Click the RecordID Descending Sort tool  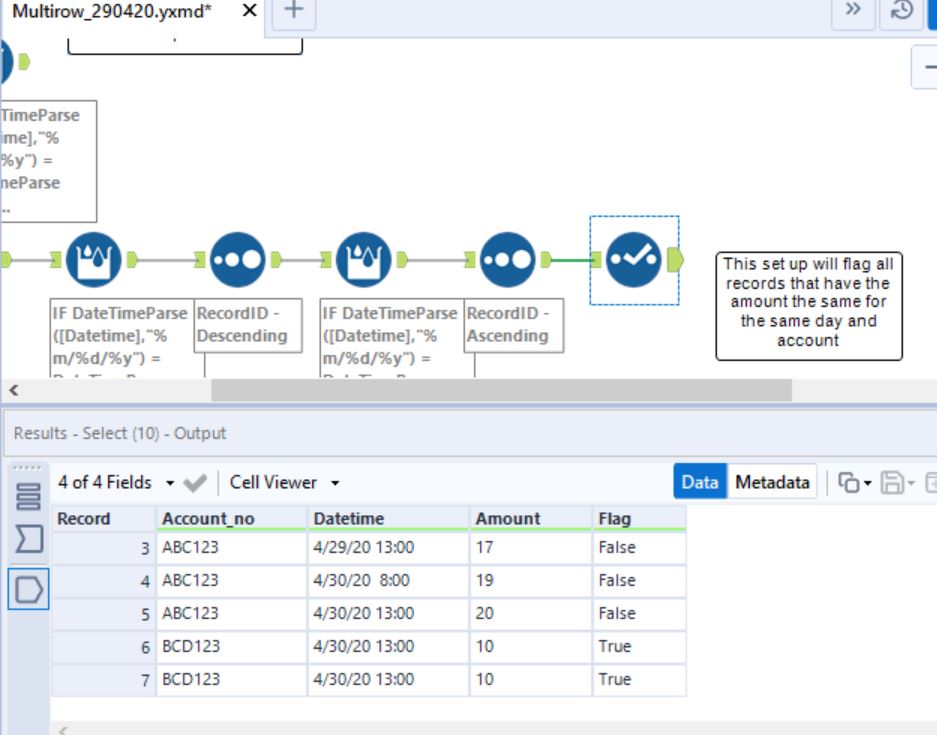tap(237, 260)
